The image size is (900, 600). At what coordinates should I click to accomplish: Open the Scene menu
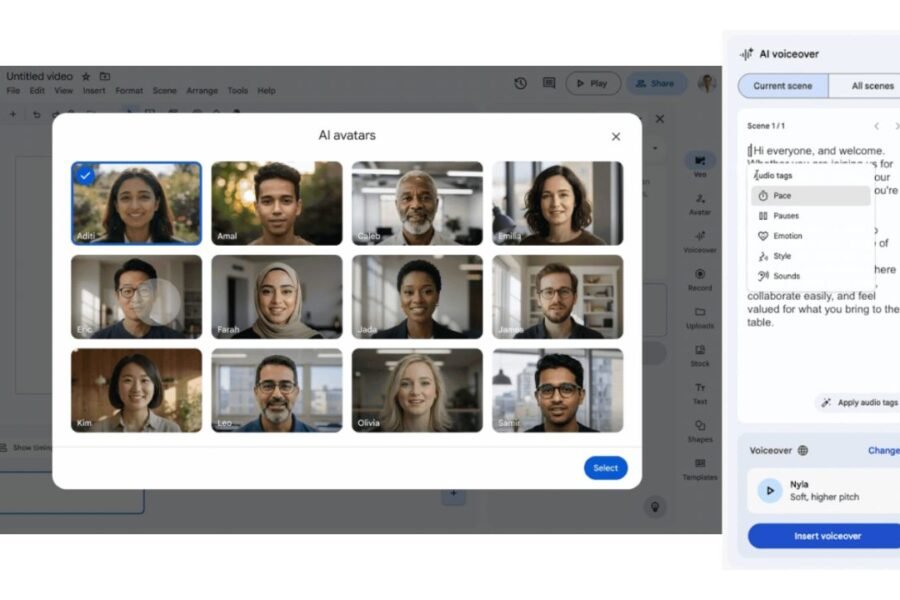point(165,91)
